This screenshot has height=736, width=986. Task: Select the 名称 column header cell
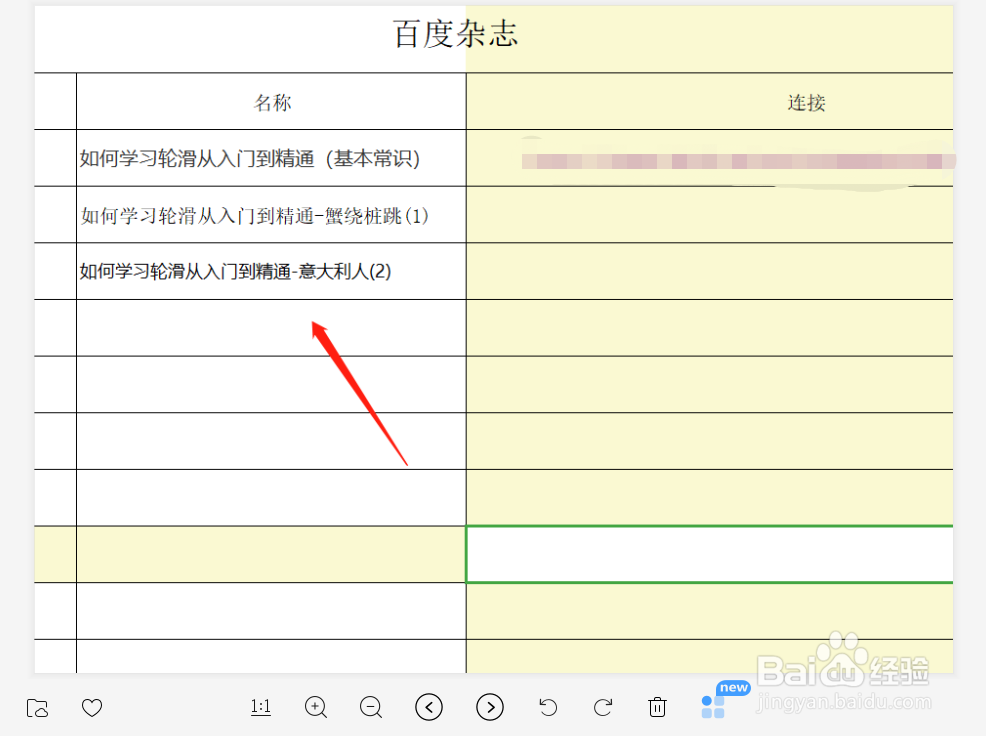pos(271,102)
